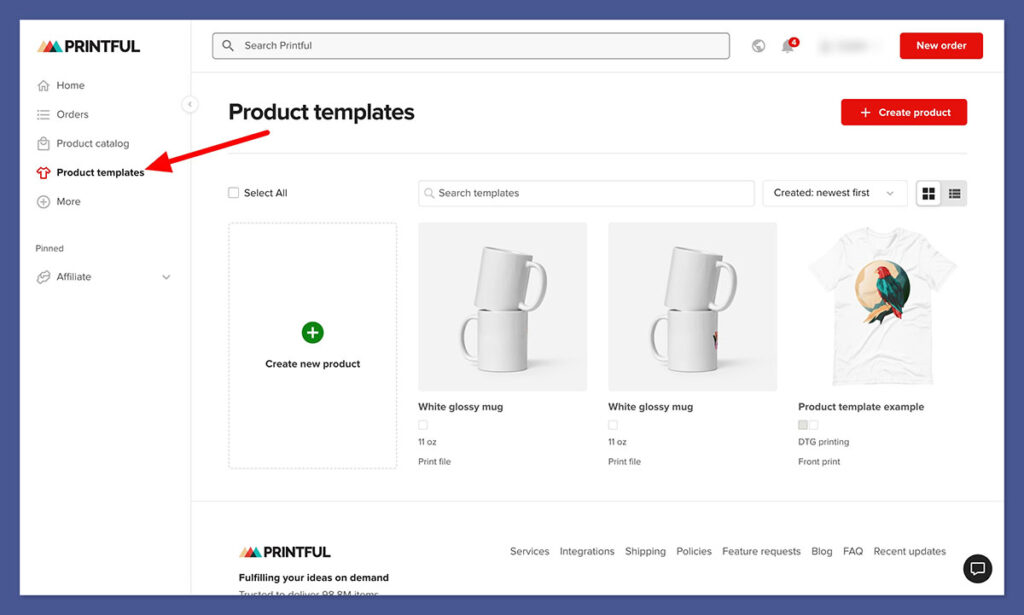The image size is (1024, 615).
Task: Switch to list view layout
Action: coord(955,193)
